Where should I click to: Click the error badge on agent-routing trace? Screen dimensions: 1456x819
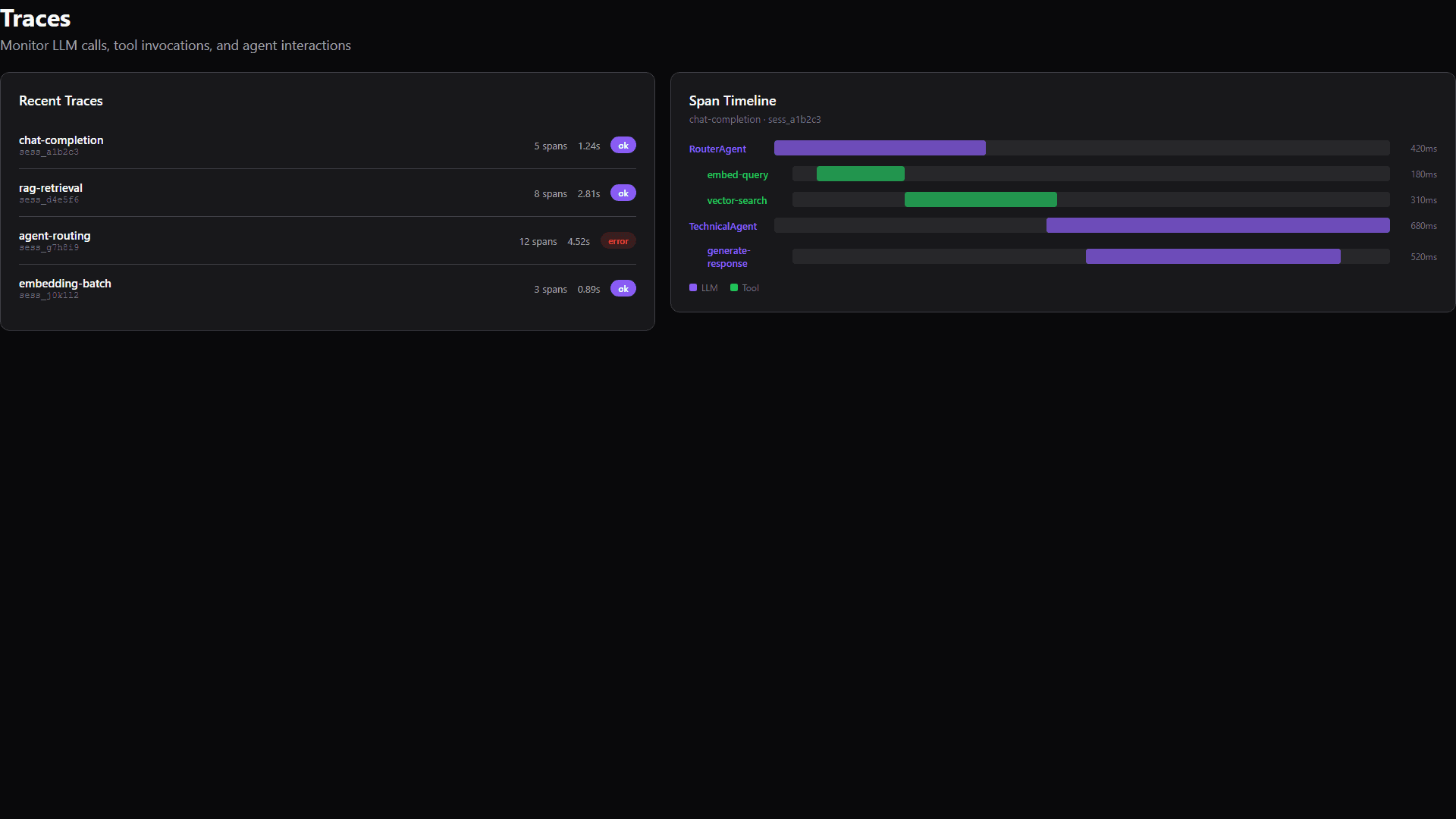[x=617, y=240]
